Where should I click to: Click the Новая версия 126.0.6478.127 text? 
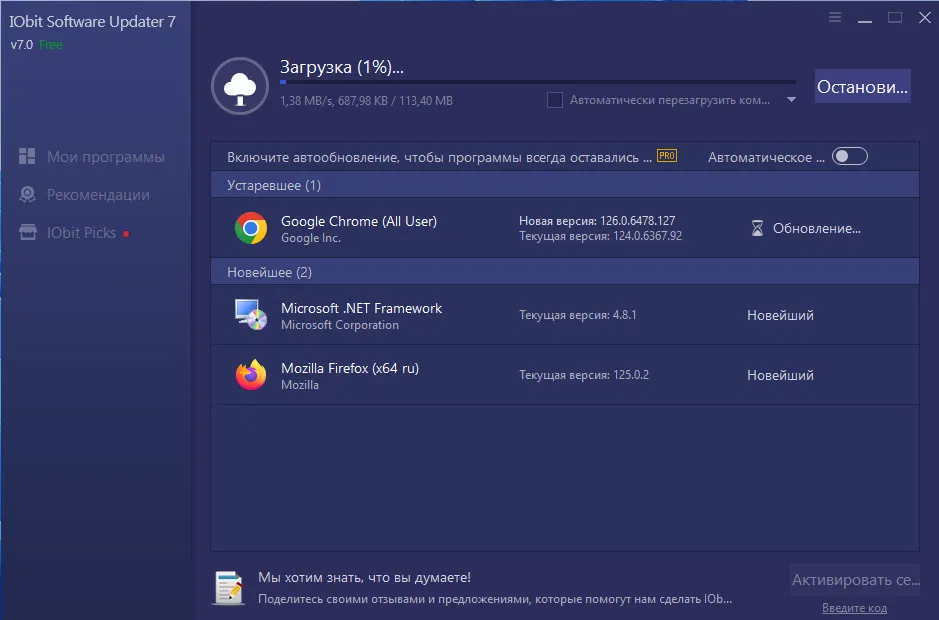[597, 220]
